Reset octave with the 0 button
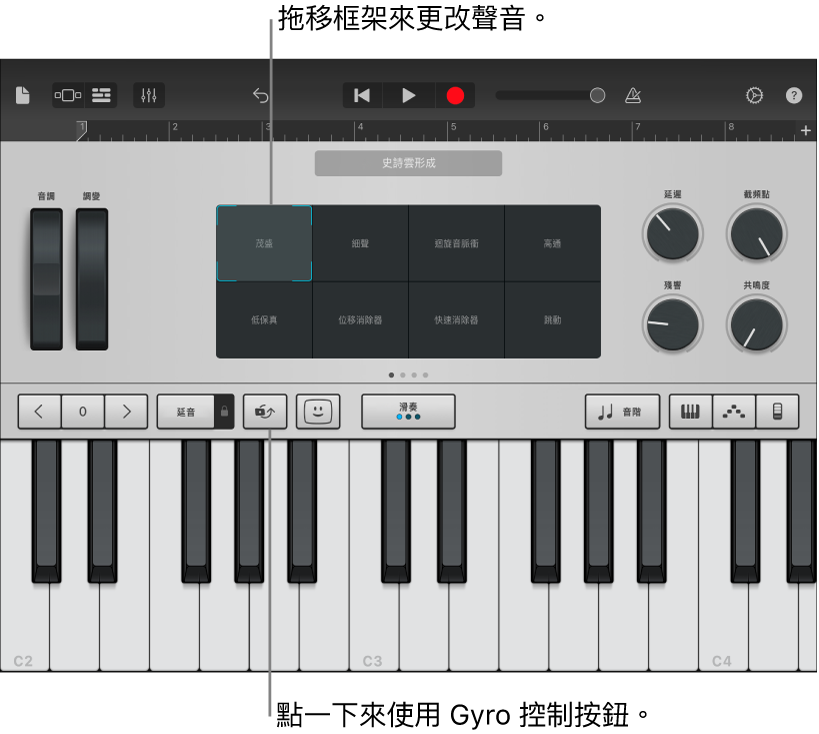This screenshot has width=819, height=734. point(83,412)
